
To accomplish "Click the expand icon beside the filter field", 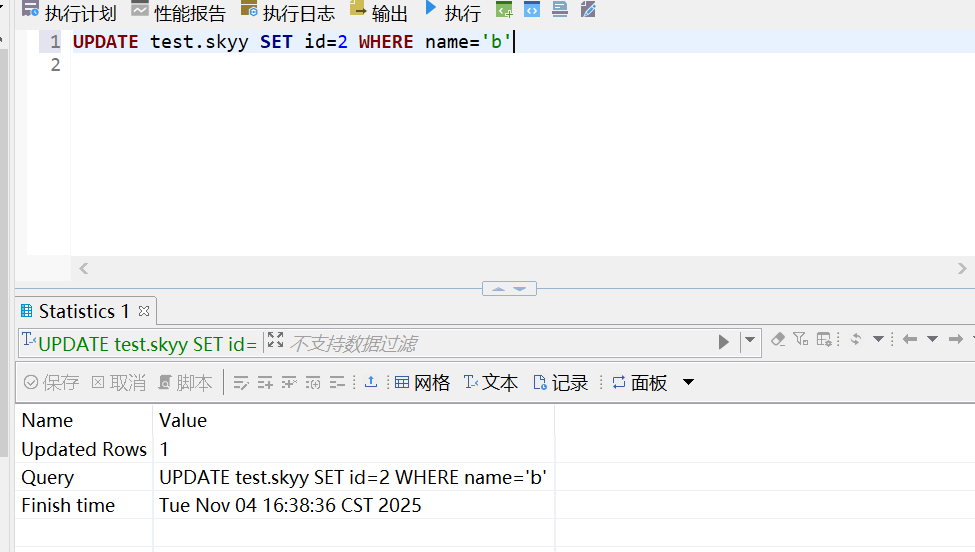I will 276,341.
